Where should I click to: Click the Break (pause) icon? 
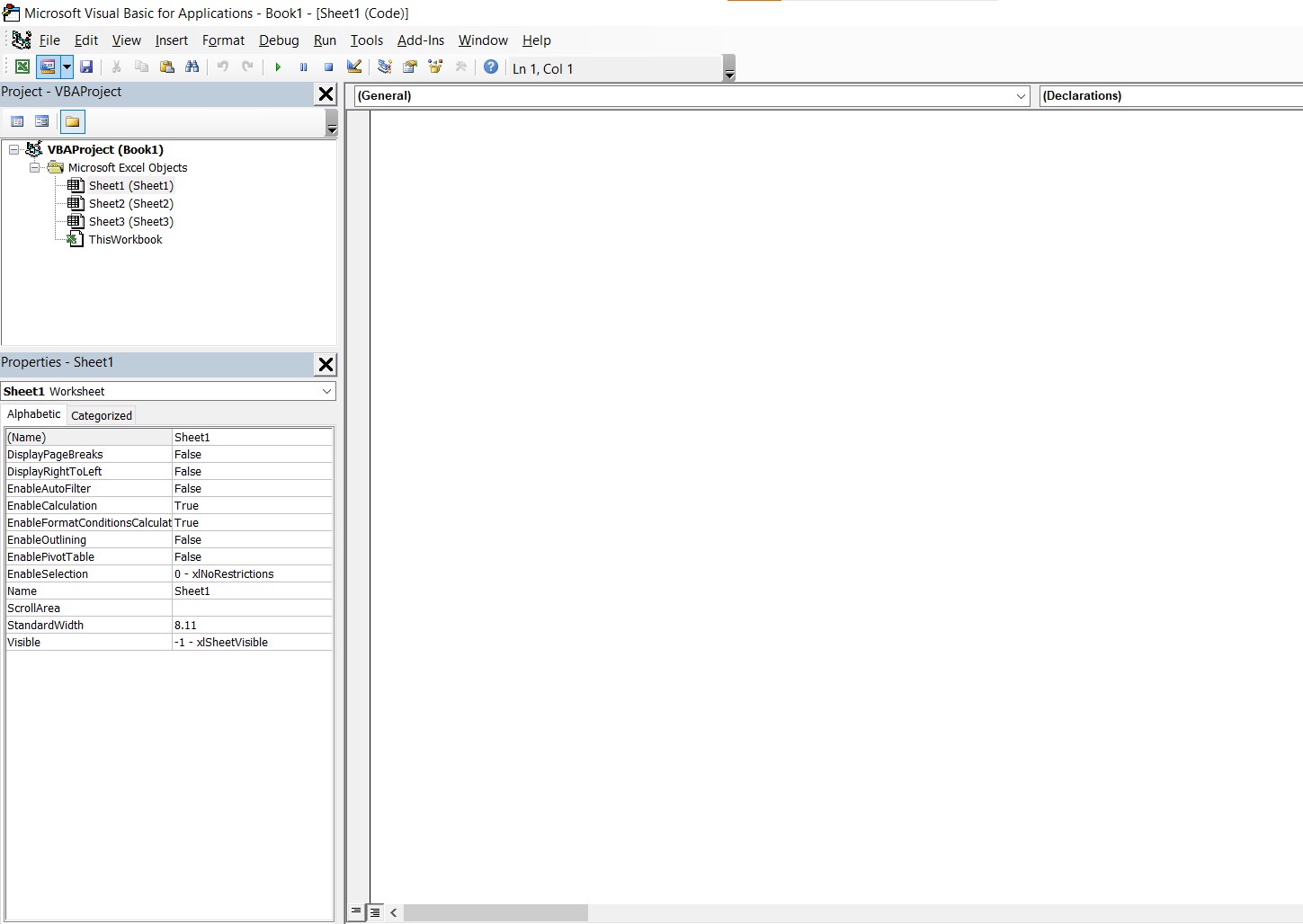[x=303, y=67]
